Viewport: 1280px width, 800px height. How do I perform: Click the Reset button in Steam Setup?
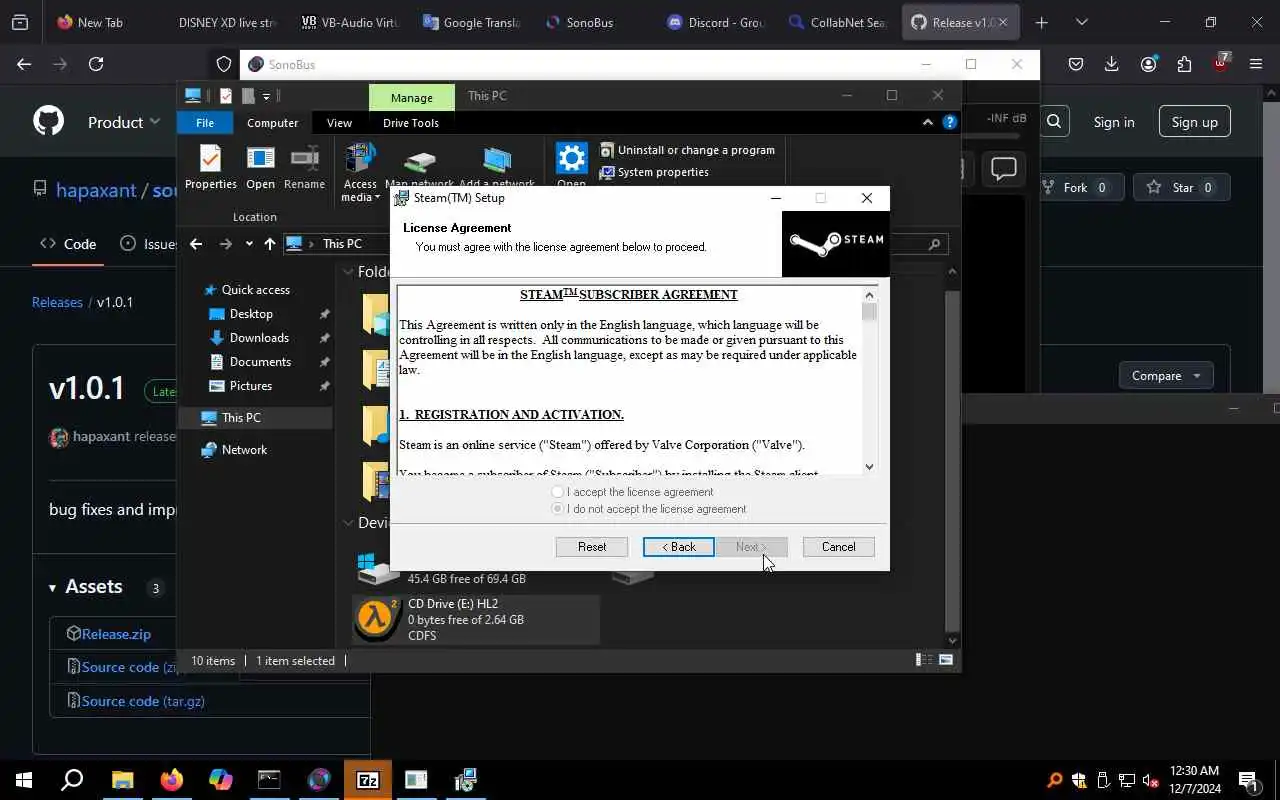click(592, 547)
